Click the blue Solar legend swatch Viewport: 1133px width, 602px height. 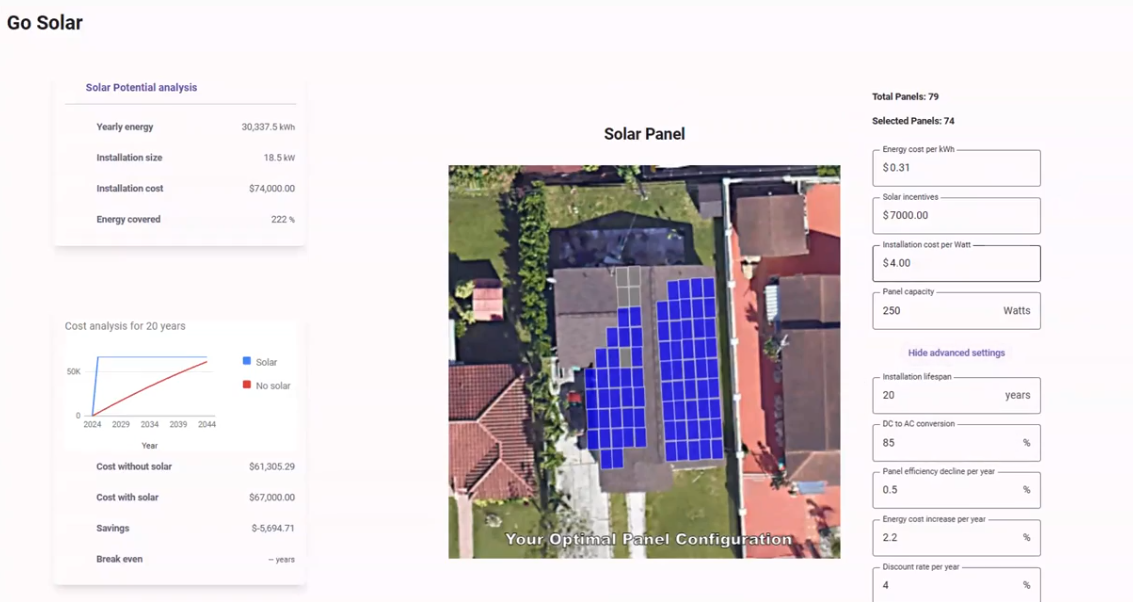tap(247, 361)
